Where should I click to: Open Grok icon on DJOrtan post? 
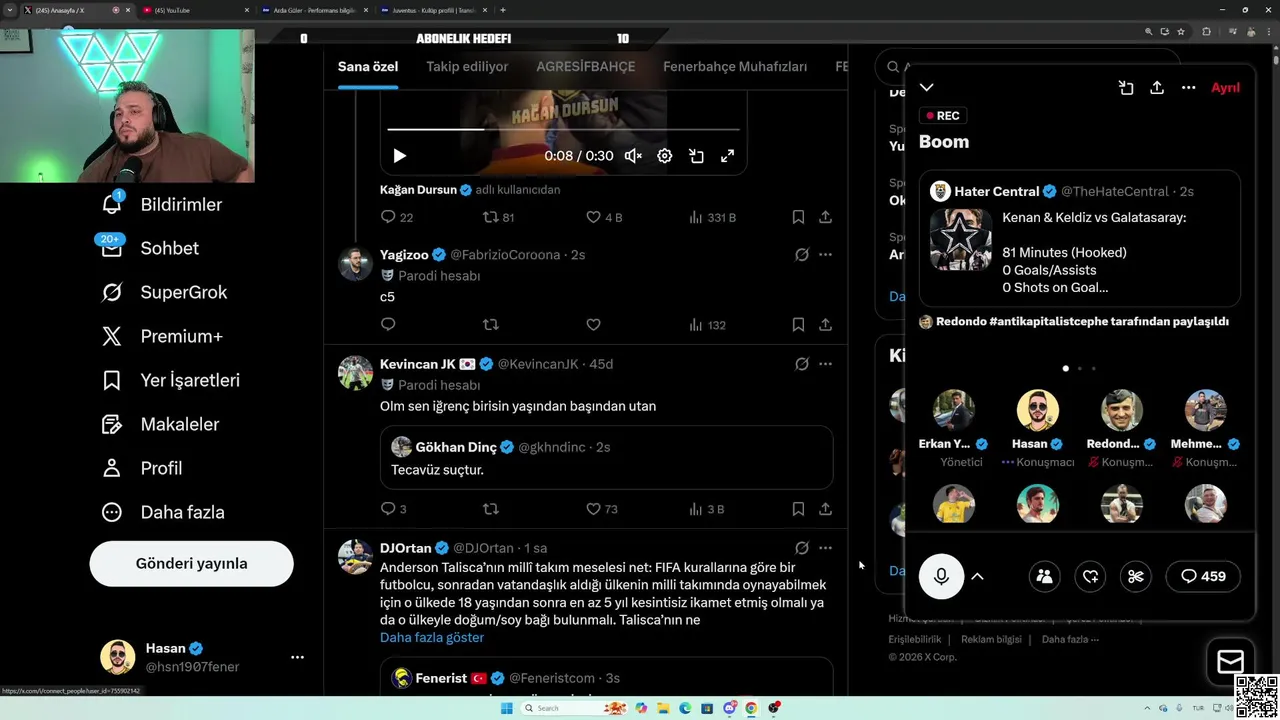pos(801,548)
